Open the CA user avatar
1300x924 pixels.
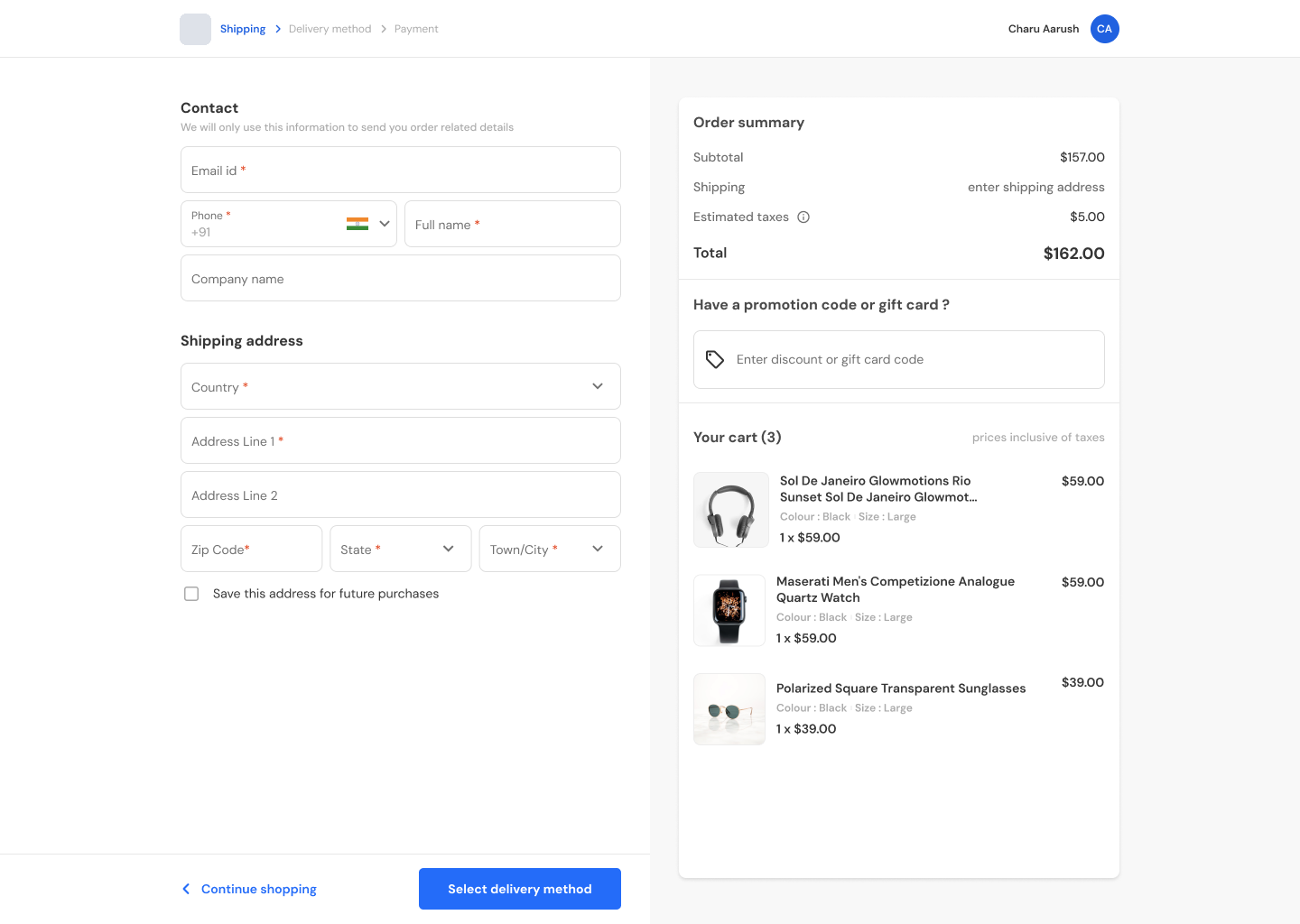(x=1105, y=29)
